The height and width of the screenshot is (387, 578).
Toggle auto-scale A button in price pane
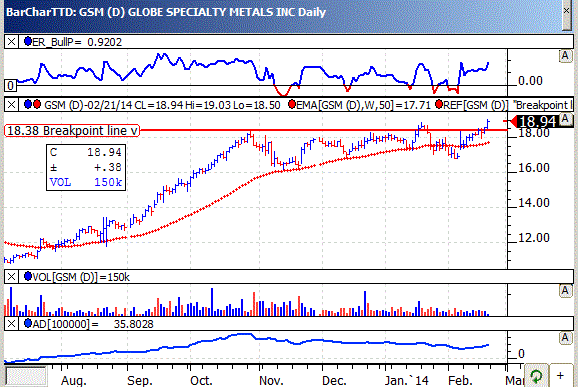[x=565, y=119]
